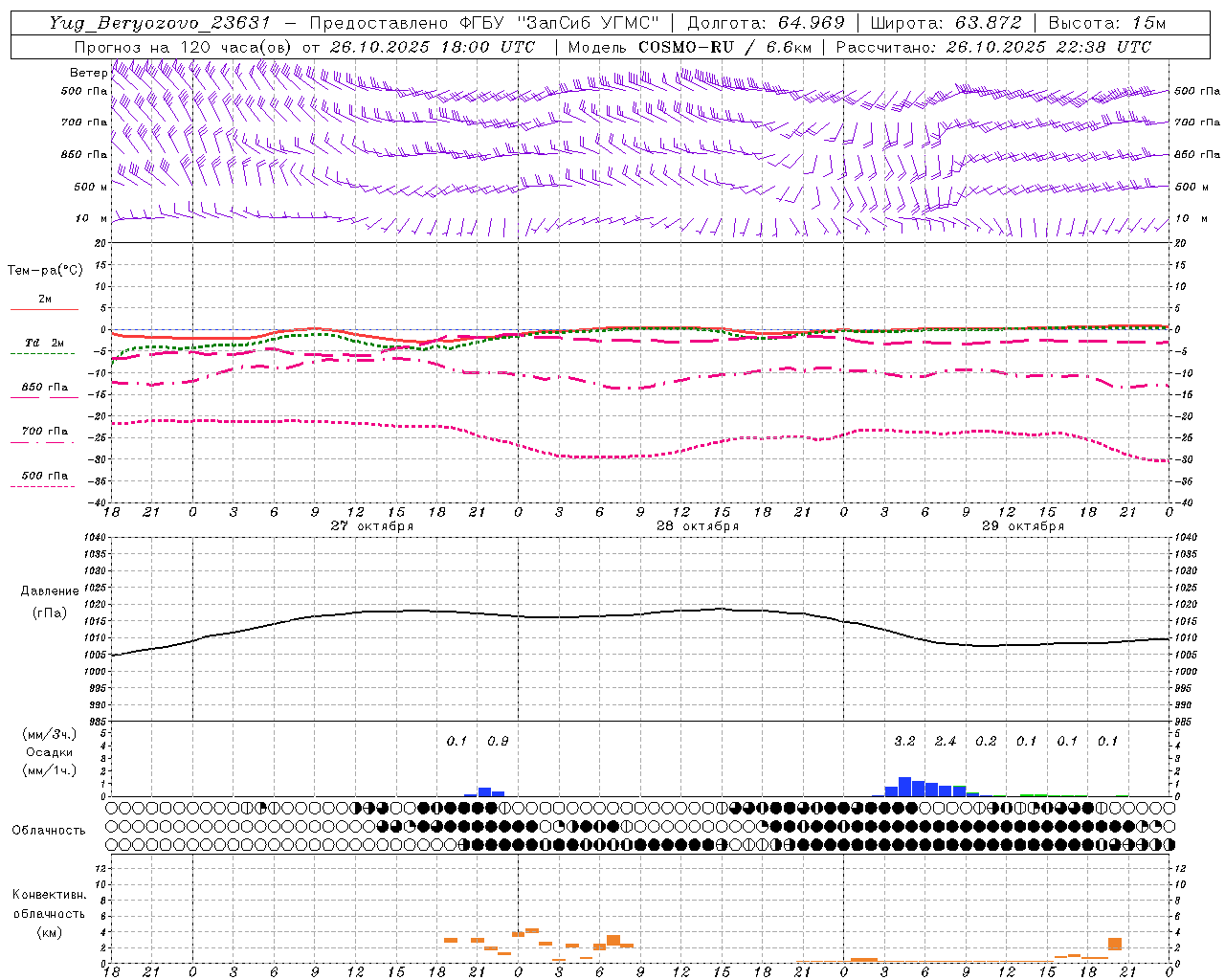The height and width of the screenshot is (980, 1225).
Task: Select the Осадки precipitation label
Action: [x=49, y=752]
